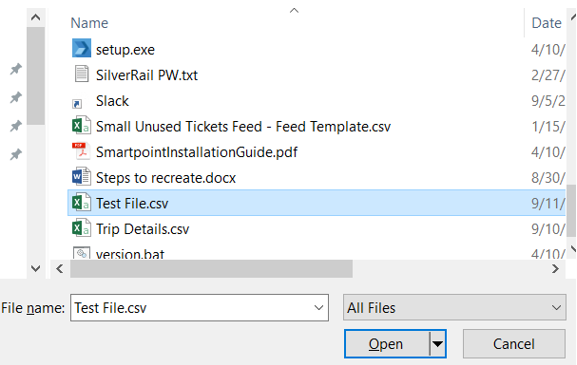Screen dimensions: 577x365
Task: Click the topmost pin icon in sidebar
Action: click(x=16, y=69)
